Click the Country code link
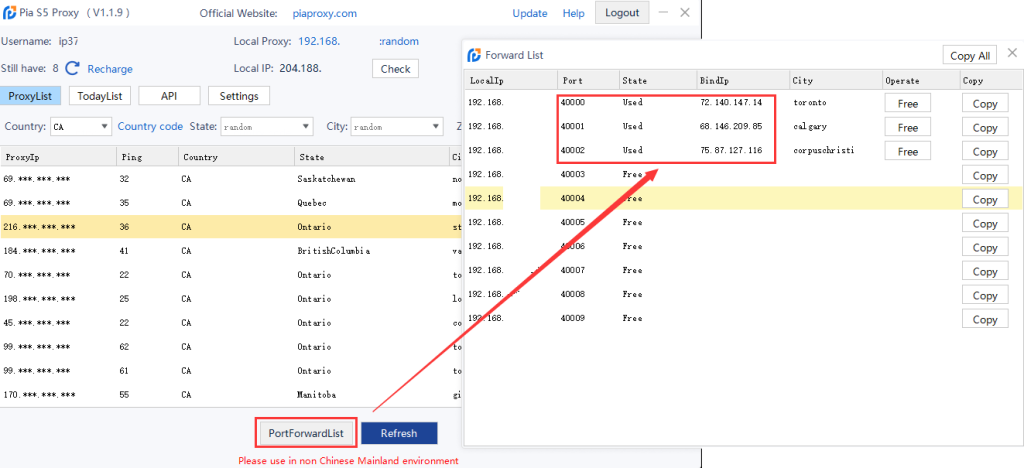The height and width of the screenshot is (468, 1024). tap(150, 126)
